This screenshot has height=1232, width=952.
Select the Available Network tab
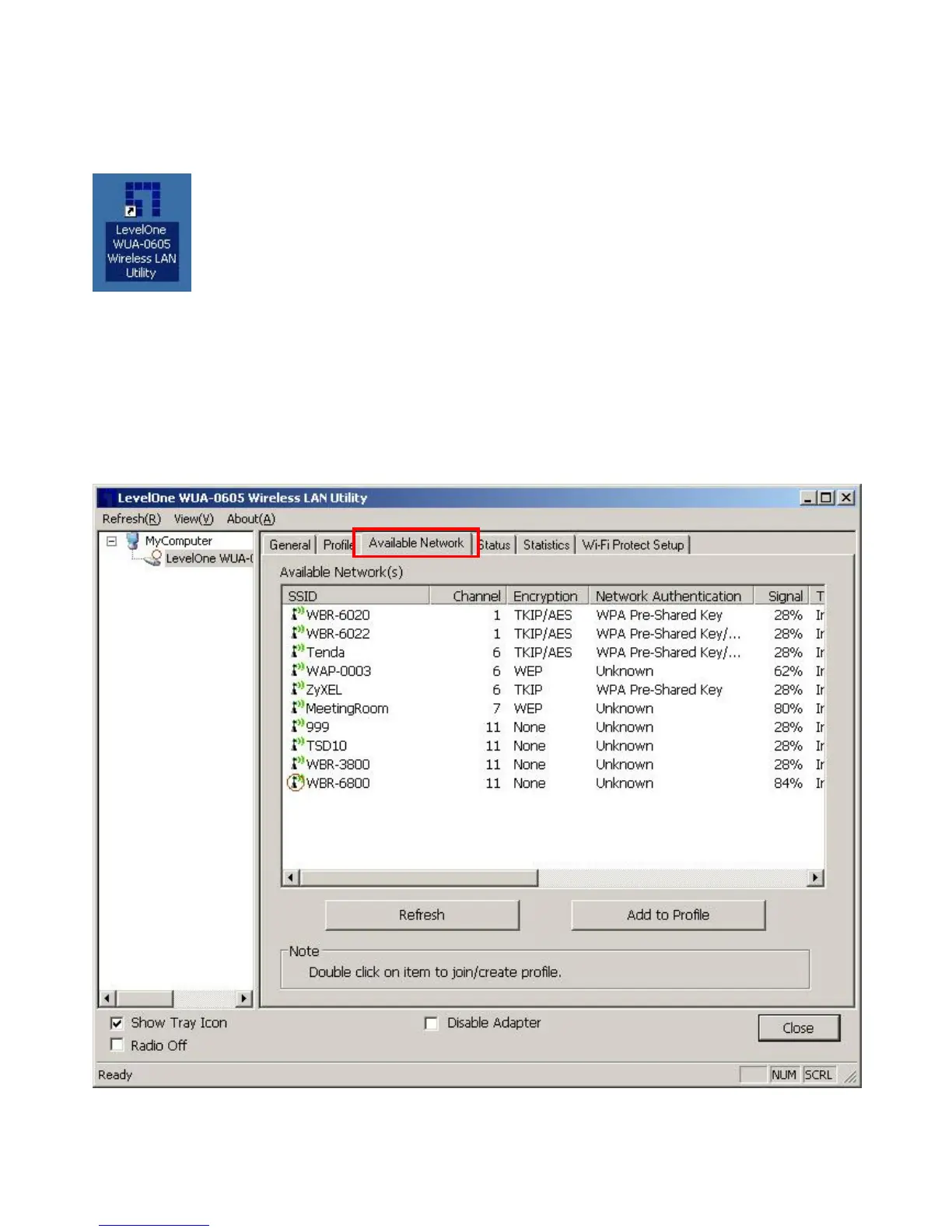(x=416, y=543)
